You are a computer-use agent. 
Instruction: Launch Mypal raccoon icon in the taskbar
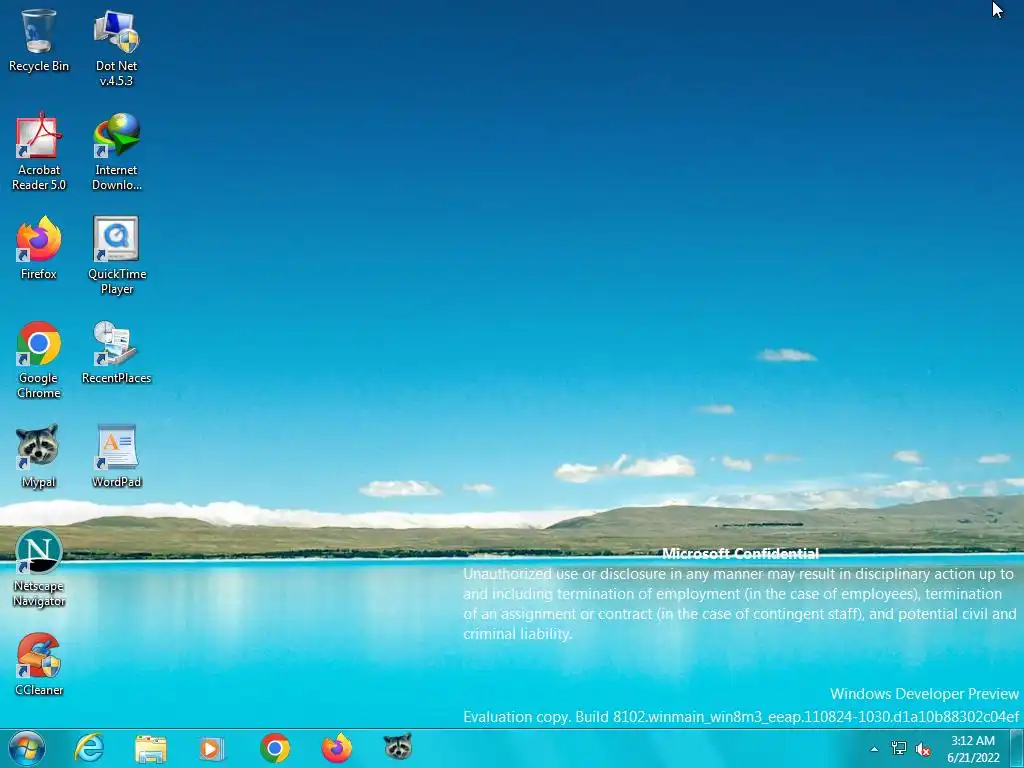pos(398,746)
